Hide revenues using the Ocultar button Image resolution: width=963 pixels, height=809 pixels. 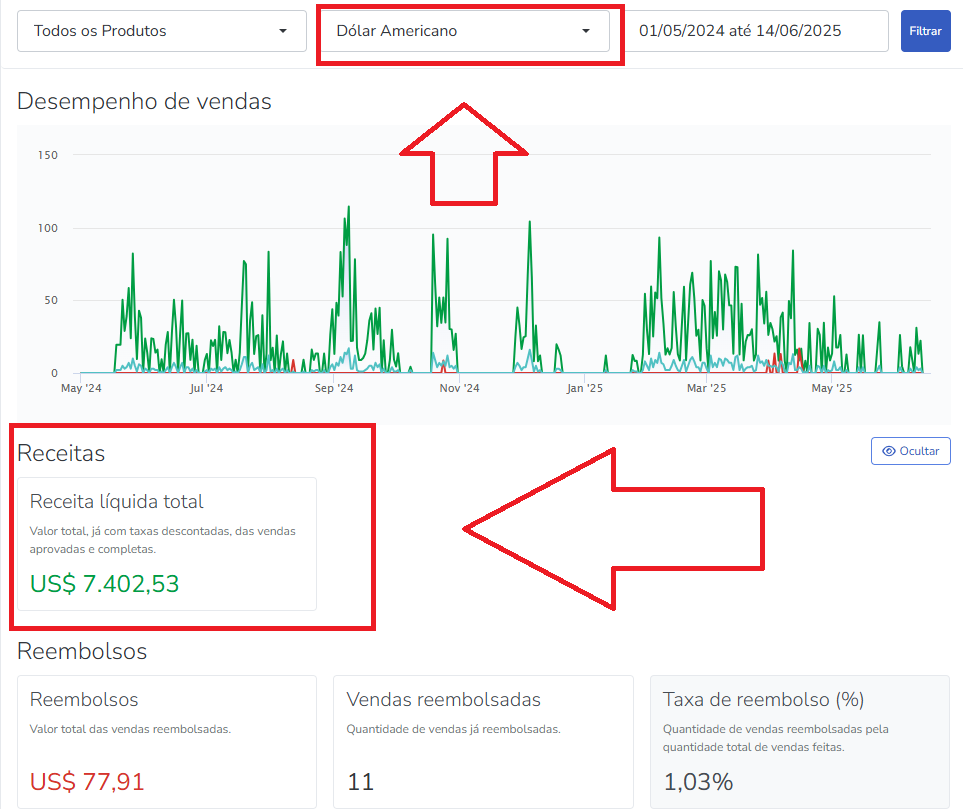(x=911, y=451)
